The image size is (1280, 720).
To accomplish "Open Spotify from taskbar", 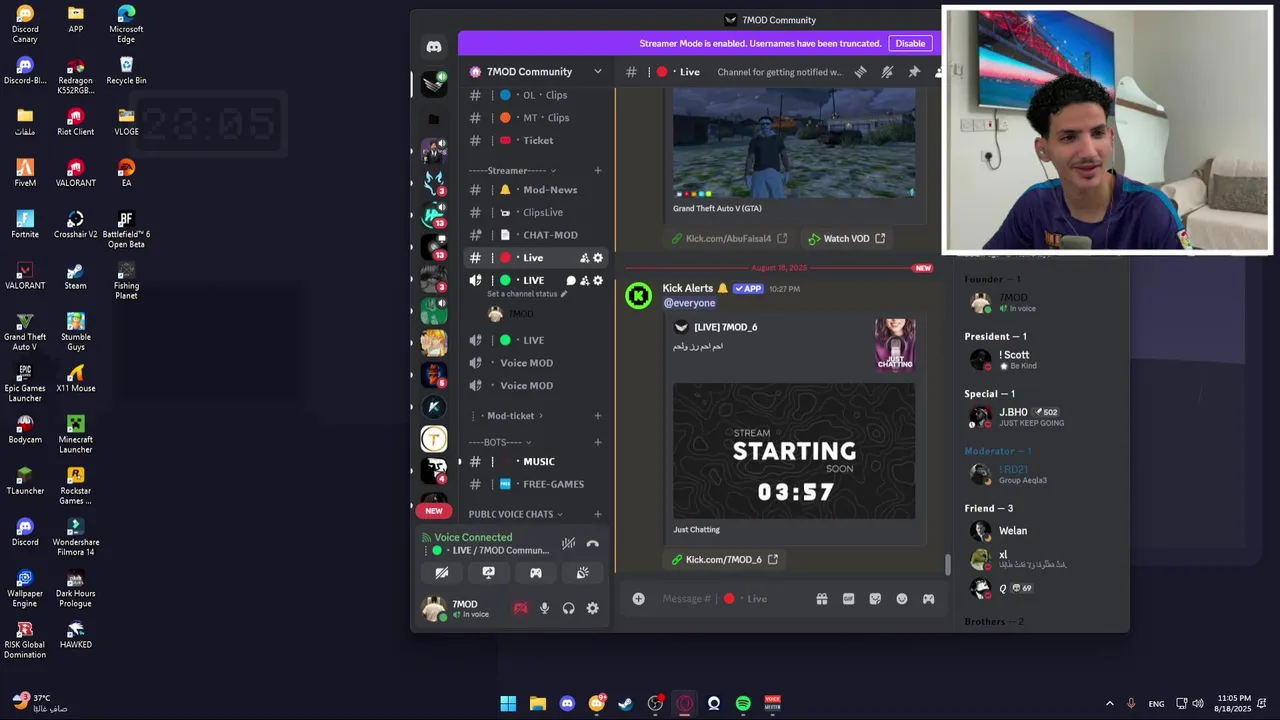I will pyautogui.click(x=743, y=704).
